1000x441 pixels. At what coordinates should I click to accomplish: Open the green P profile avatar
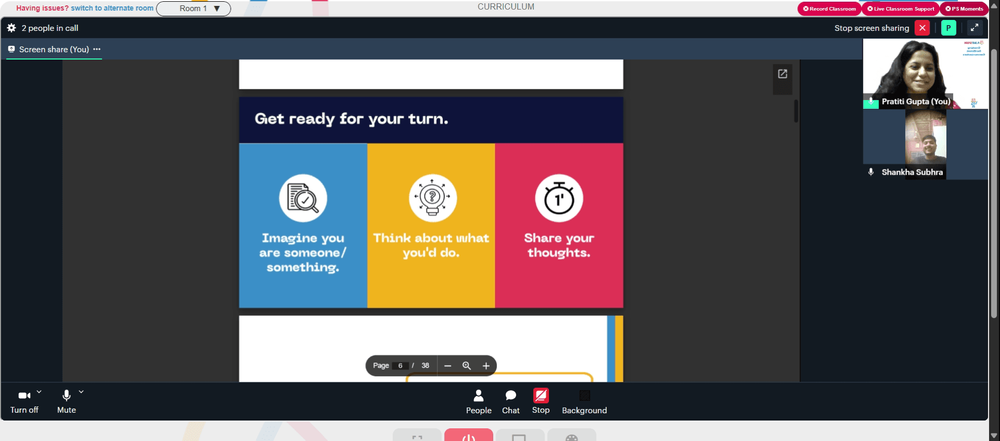(x=948, y=28)
